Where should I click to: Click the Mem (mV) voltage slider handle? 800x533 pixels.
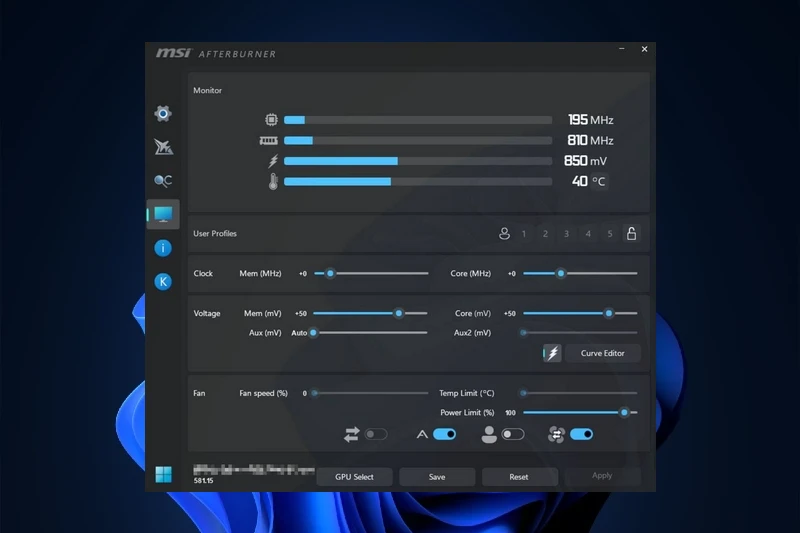(x=398, y=313)
